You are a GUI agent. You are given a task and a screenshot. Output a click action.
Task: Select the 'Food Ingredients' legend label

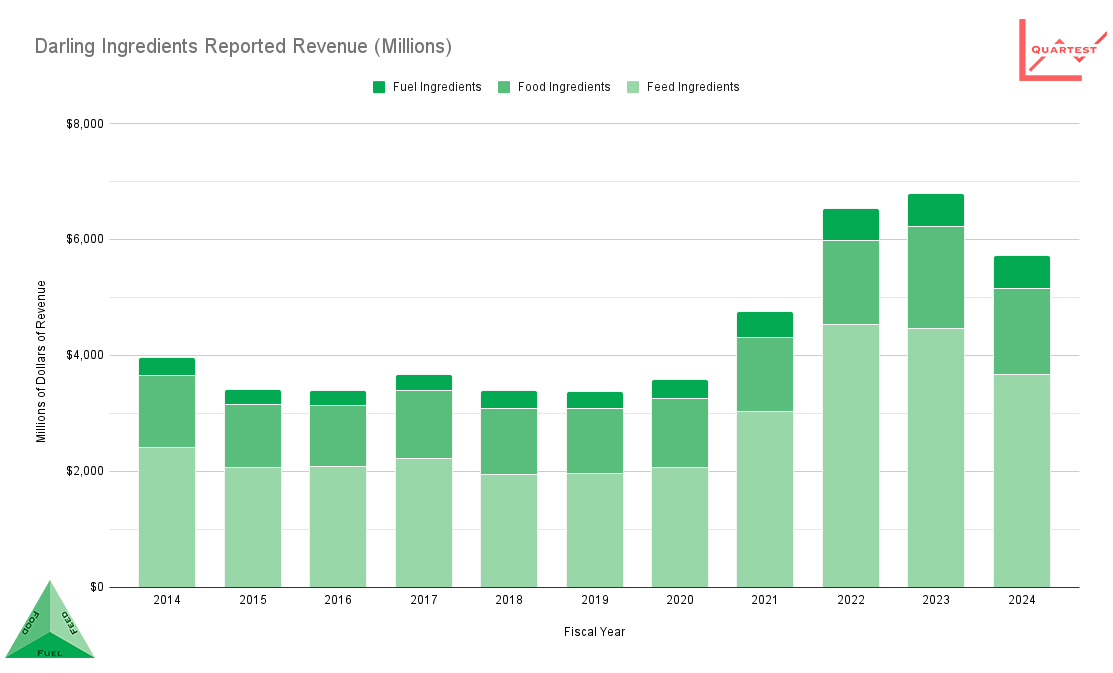[x=564, y=87]
